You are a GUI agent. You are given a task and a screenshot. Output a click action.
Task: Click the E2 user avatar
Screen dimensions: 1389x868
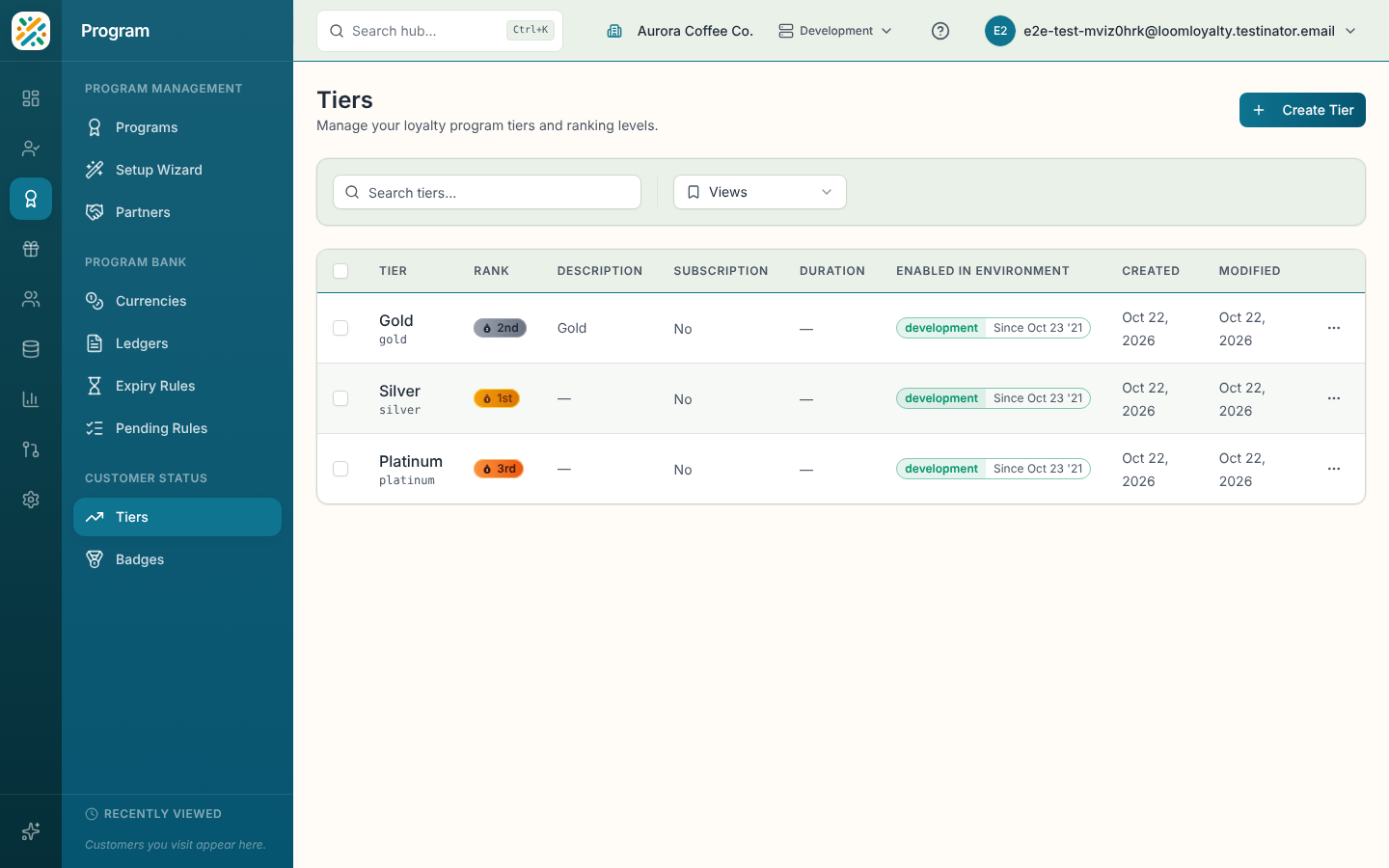[x=1000, y=31]
